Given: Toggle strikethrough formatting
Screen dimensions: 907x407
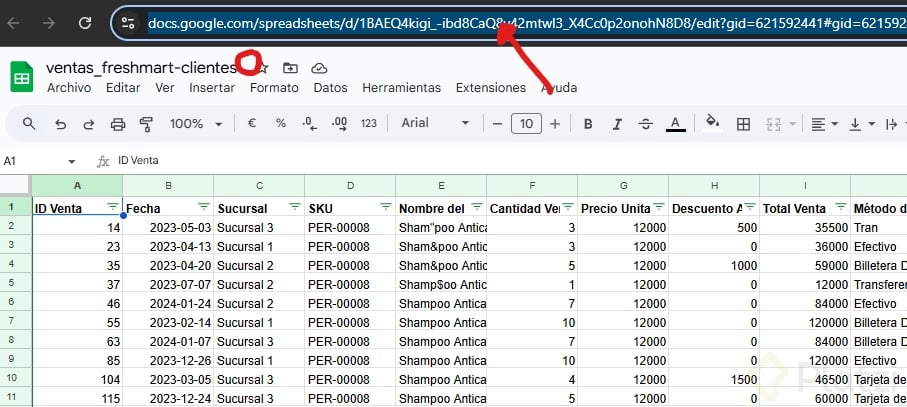Looking at the screenshot, I should coord(646,124).
